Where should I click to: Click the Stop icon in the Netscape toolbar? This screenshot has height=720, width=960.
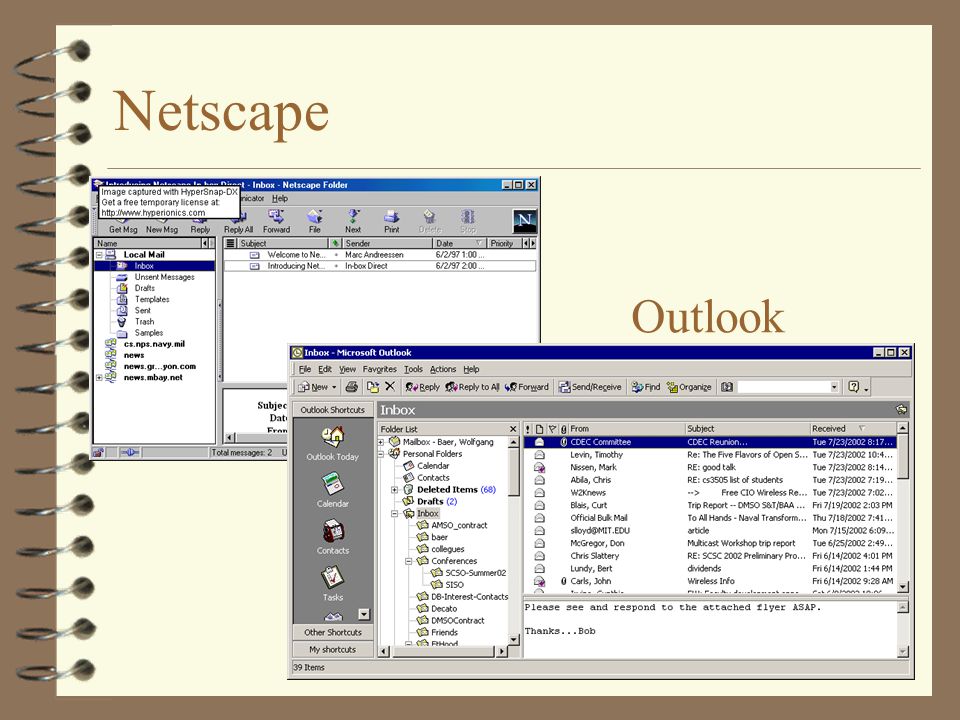(468, 216)
